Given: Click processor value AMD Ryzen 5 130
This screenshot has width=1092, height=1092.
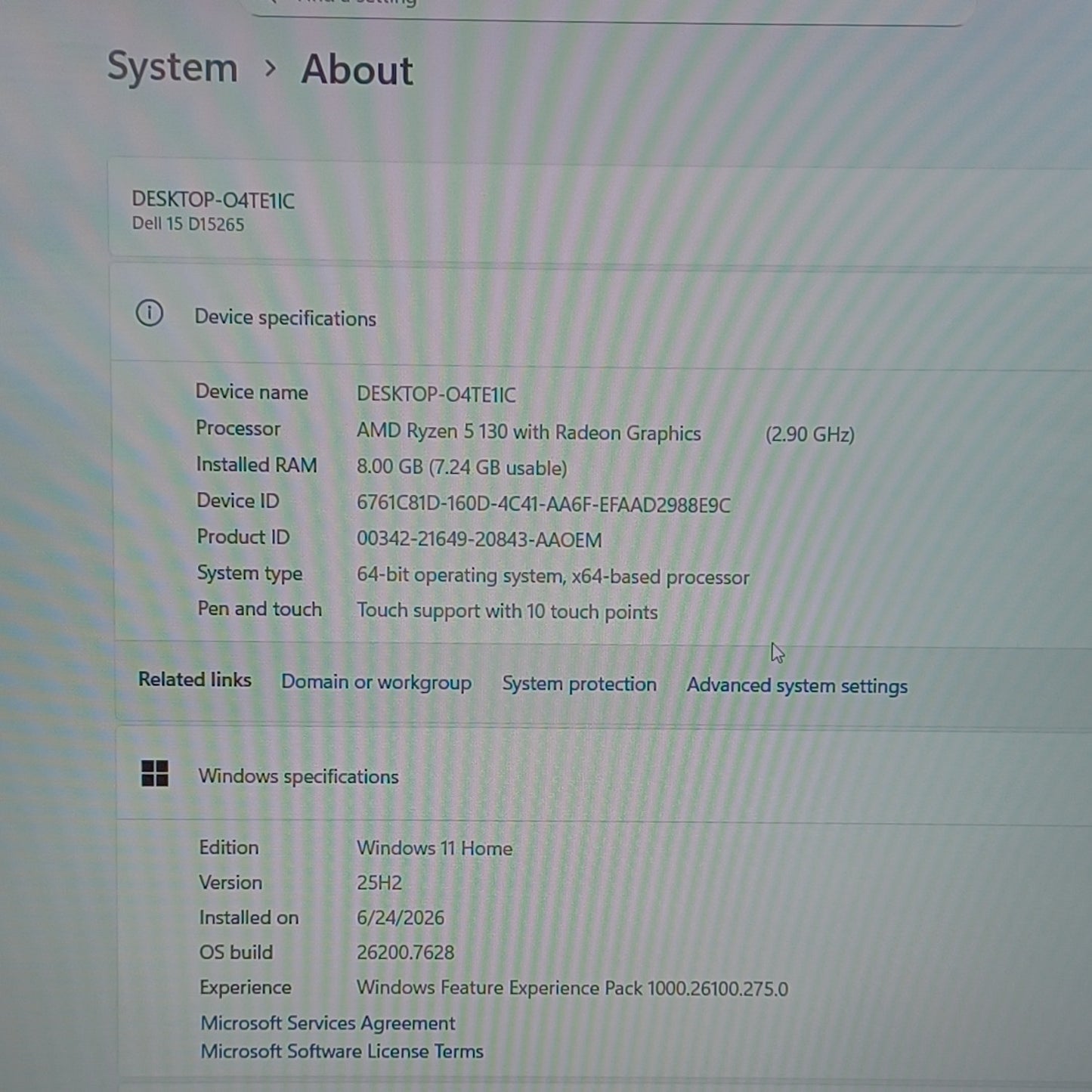Looking at the screenshot, I should [528, 432].
